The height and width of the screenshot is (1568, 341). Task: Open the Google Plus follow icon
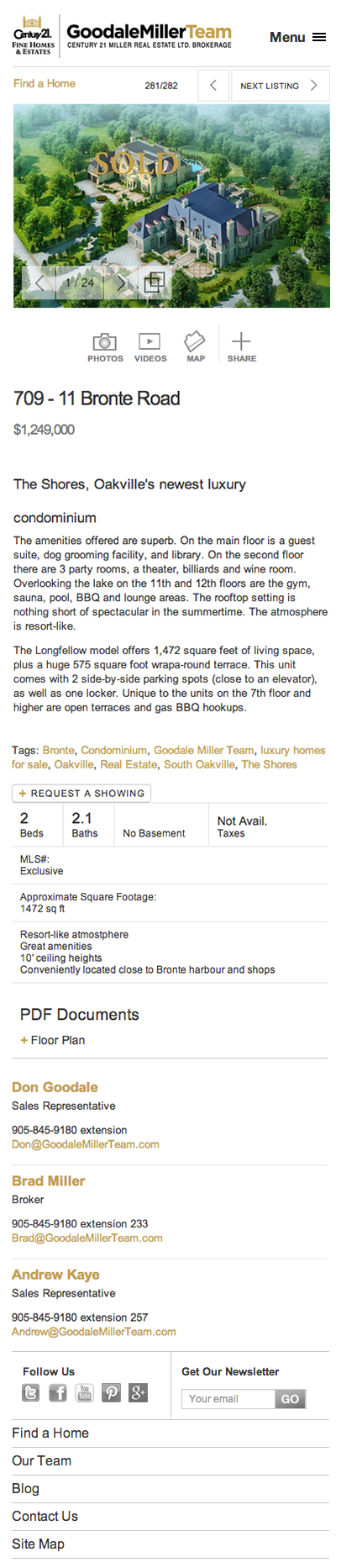tap(139, 1393)
